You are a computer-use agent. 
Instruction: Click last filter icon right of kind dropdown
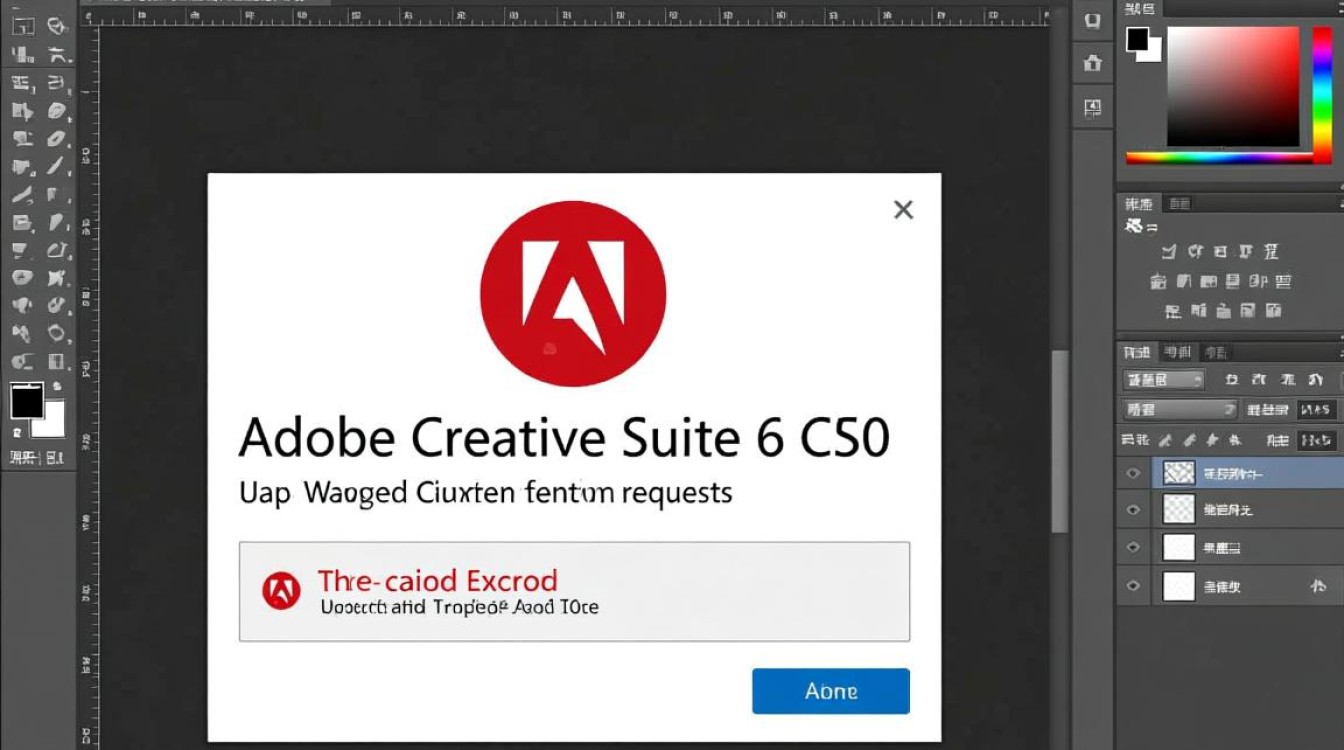(x=1315, y=380)
